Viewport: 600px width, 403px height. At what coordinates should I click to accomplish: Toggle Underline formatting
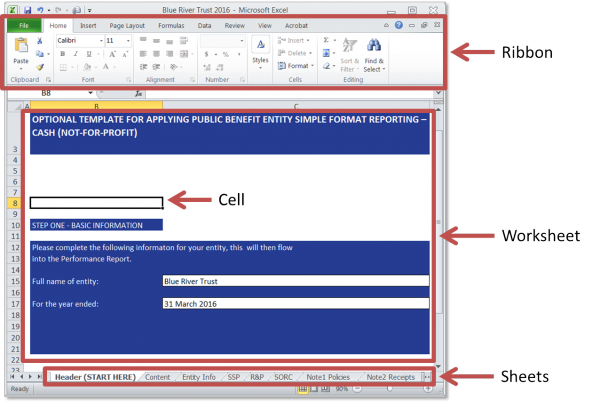pos(89,54)
